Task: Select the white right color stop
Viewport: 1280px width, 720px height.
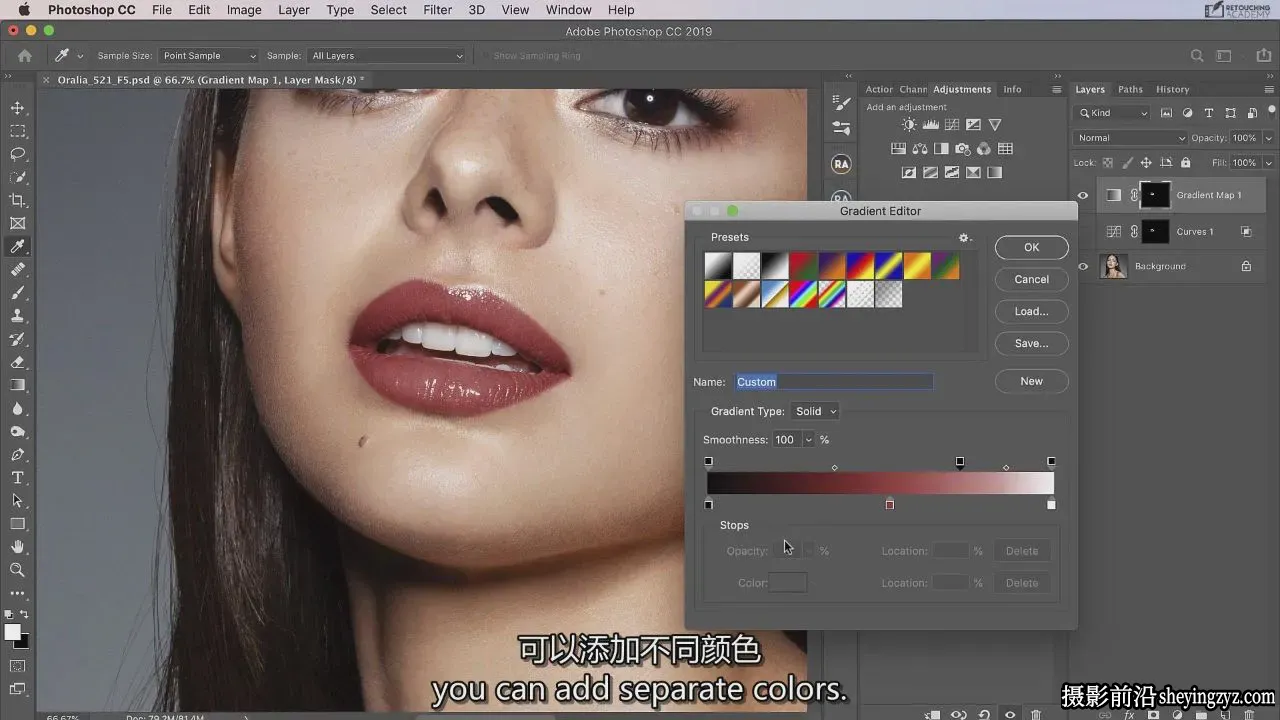Action: pyautogui.click(x=1051, y=504)
